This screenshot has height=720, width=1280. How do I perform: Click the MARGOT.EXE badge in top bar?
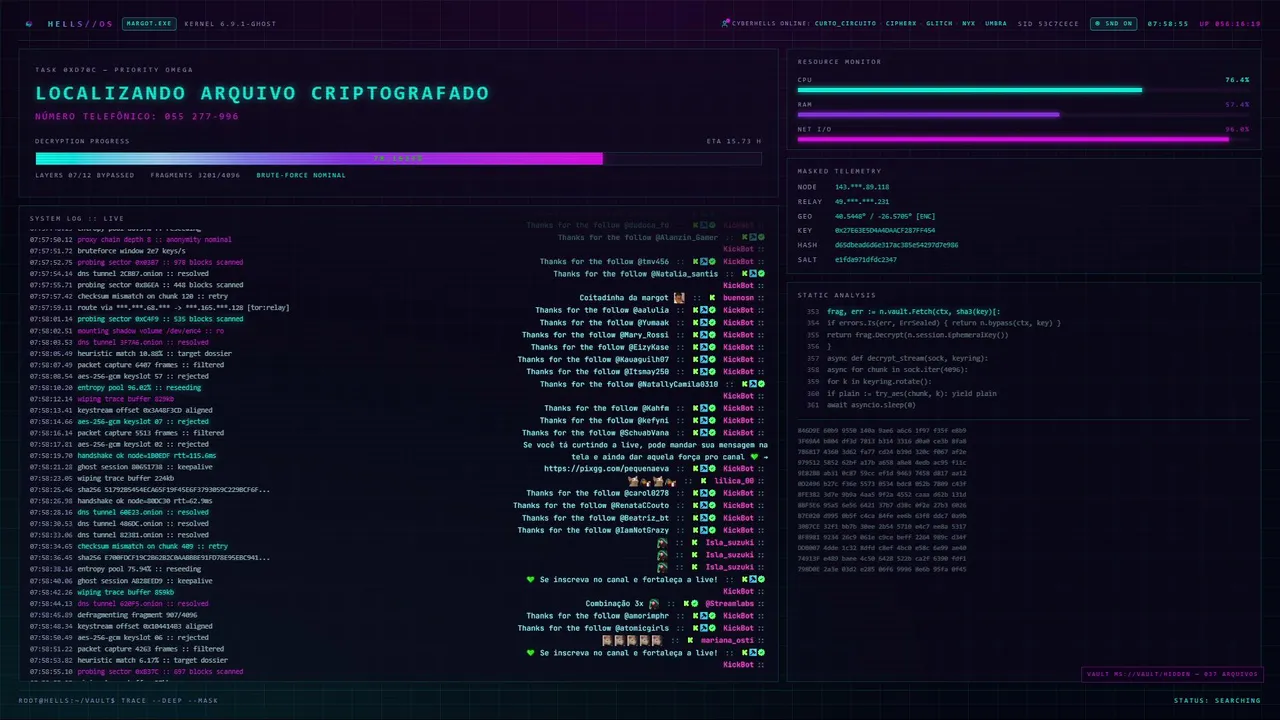coord(149,23)
